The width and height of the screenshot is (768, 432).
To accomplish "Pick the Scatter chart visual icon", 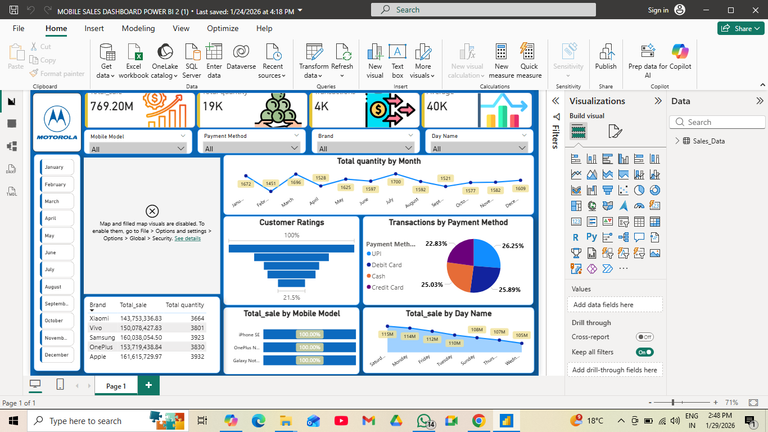I will coord(623,190).
